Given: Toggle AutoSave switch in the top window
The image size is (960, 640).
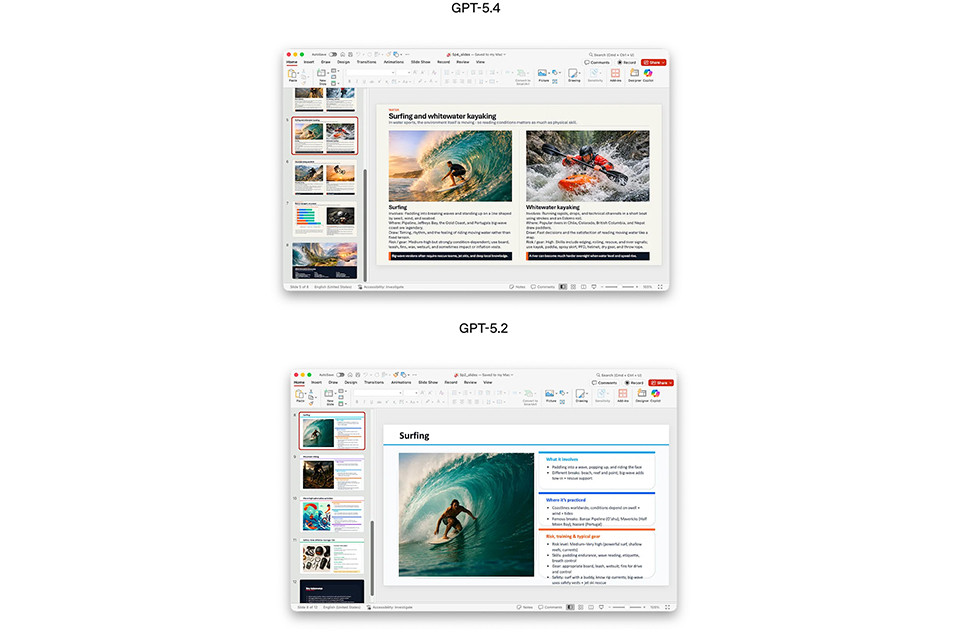Looking at the screenshot, I should point(333,54).
